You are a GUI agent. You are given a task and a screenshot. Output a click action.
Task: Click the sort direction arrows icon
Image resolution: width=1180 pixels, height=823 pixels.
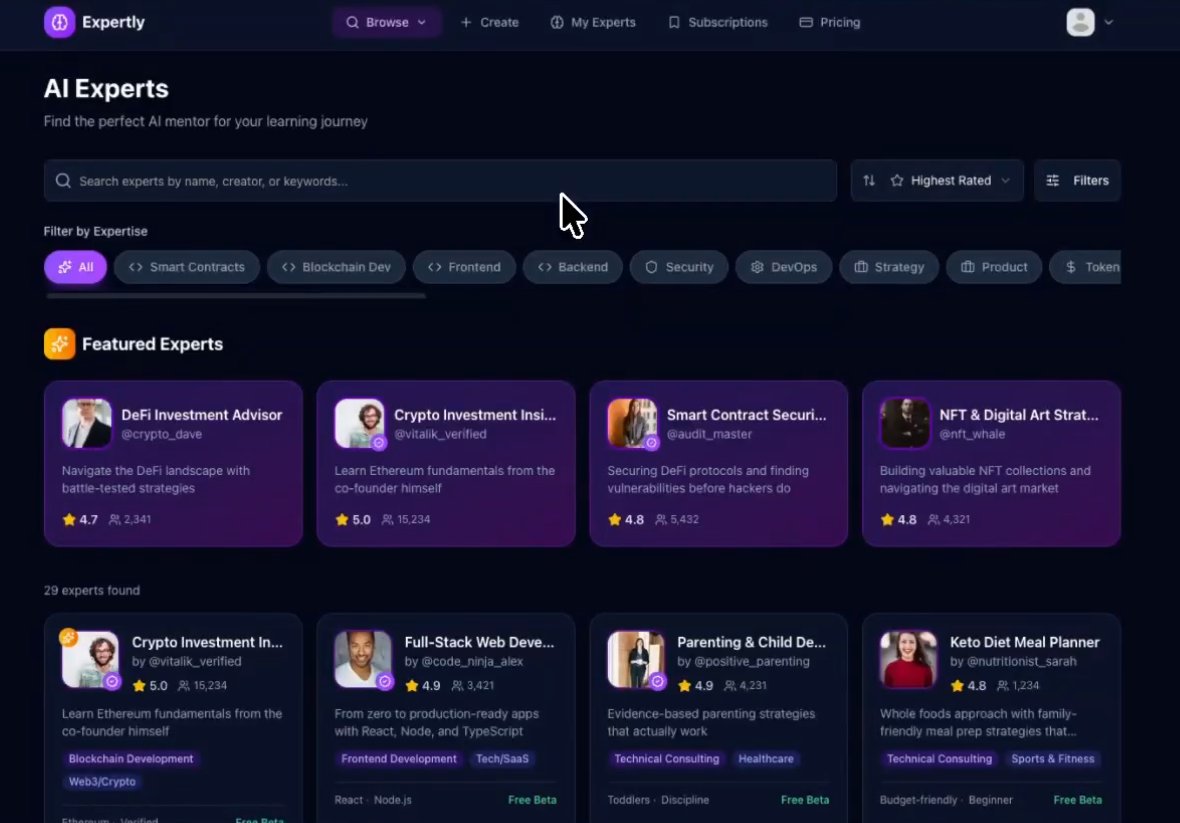click(x=869, y=181)
